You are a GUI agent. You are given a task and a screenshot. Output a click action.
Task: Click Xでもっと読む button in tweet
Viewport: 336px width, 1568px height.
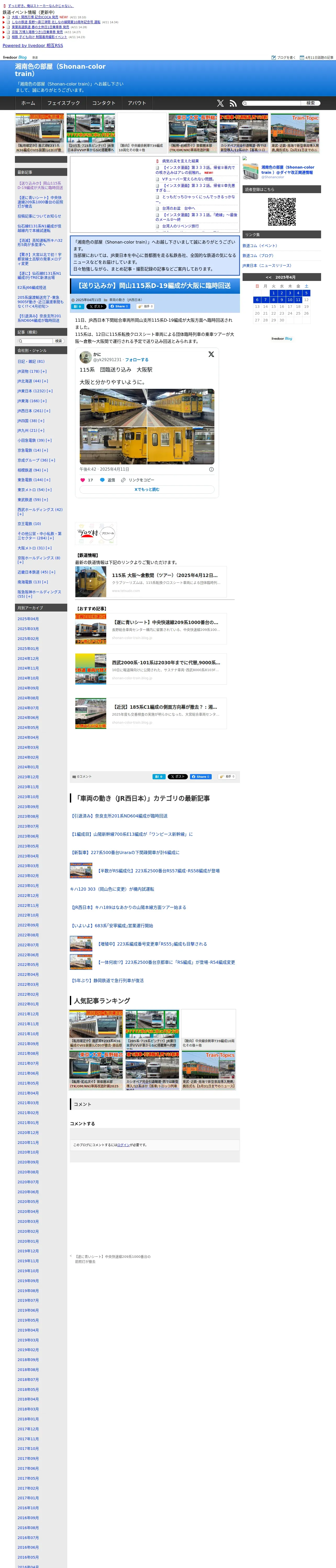147,489
